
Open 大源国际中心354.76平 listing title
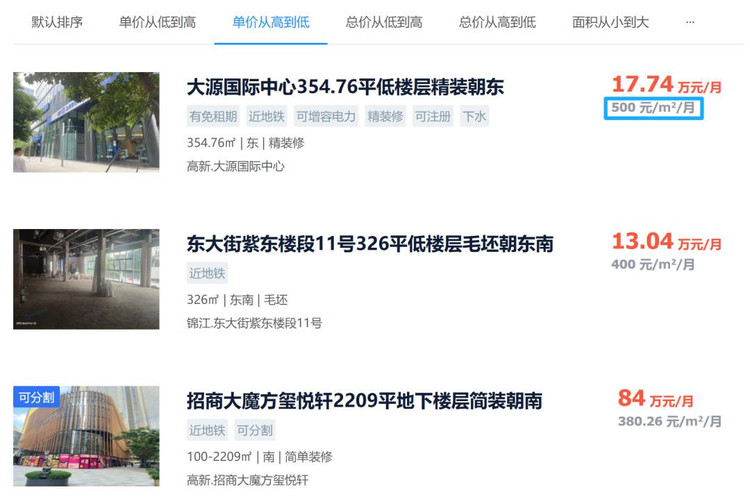tap(345, 87)
